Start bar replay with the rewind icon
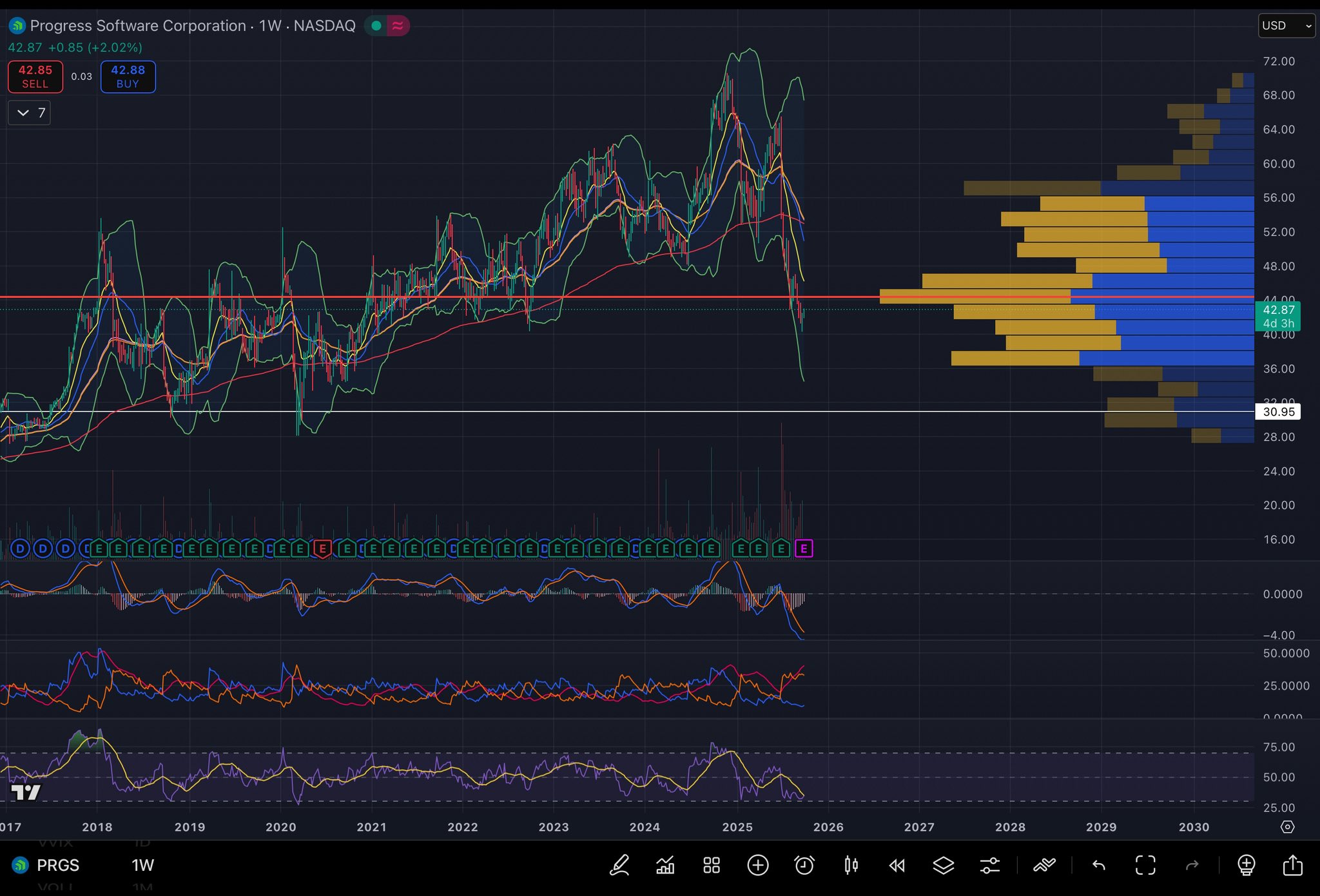 click(x=897, y=865)
